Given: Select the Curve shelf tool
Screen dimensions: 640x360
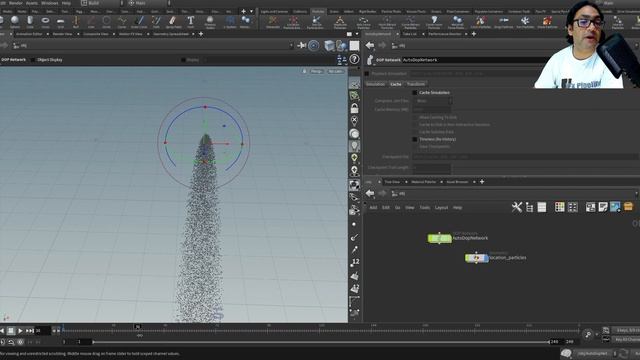Looking at the screenshot, I should (x=122, y=22).
